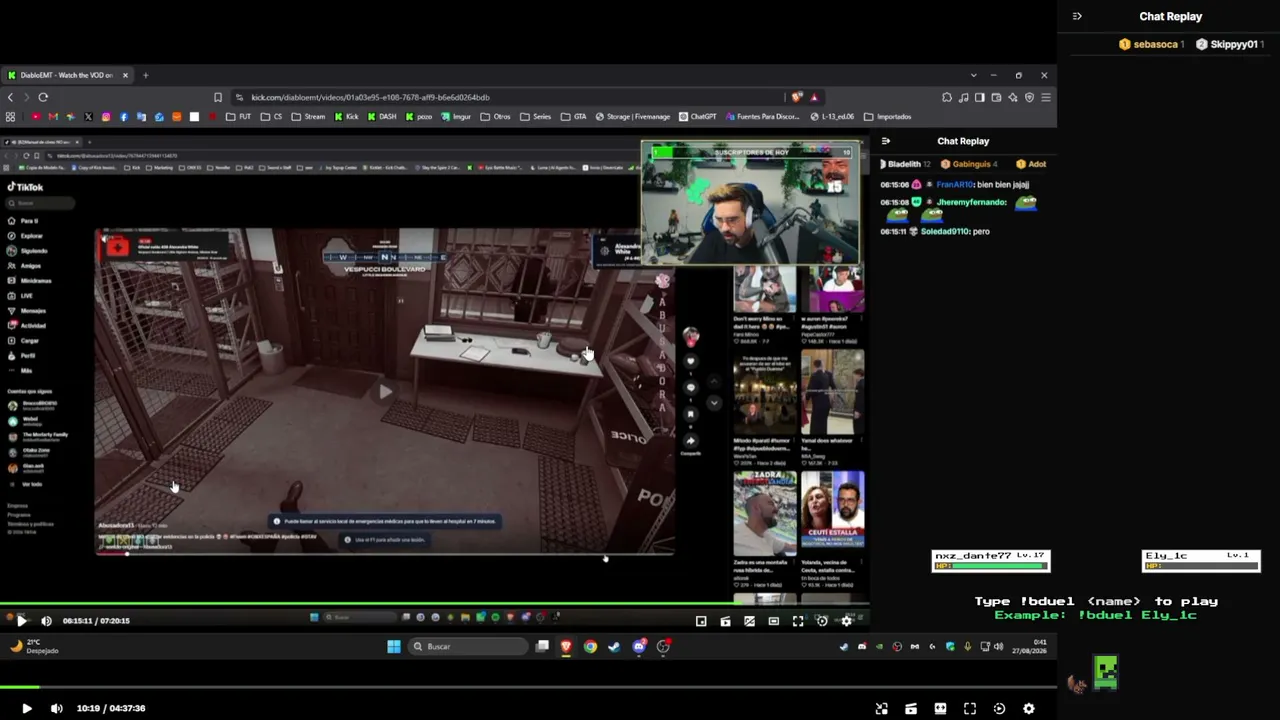Open Brave from the Windows taskbar
The height and width of the screenshot is (720, 1280).
point(566,647)
